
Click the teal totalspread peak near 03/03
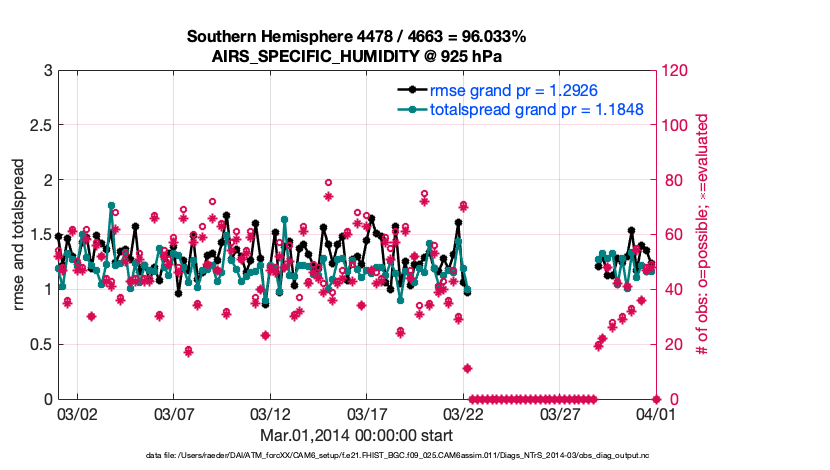[x=111, y=206]
